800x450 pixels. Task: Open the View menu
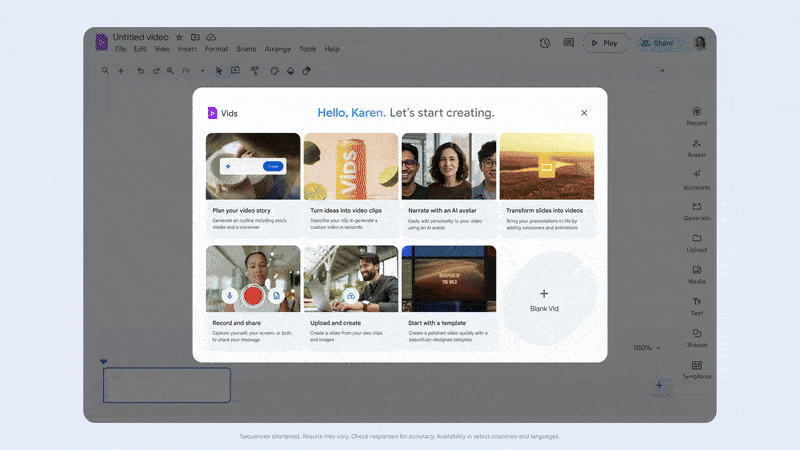pos(162,49)
